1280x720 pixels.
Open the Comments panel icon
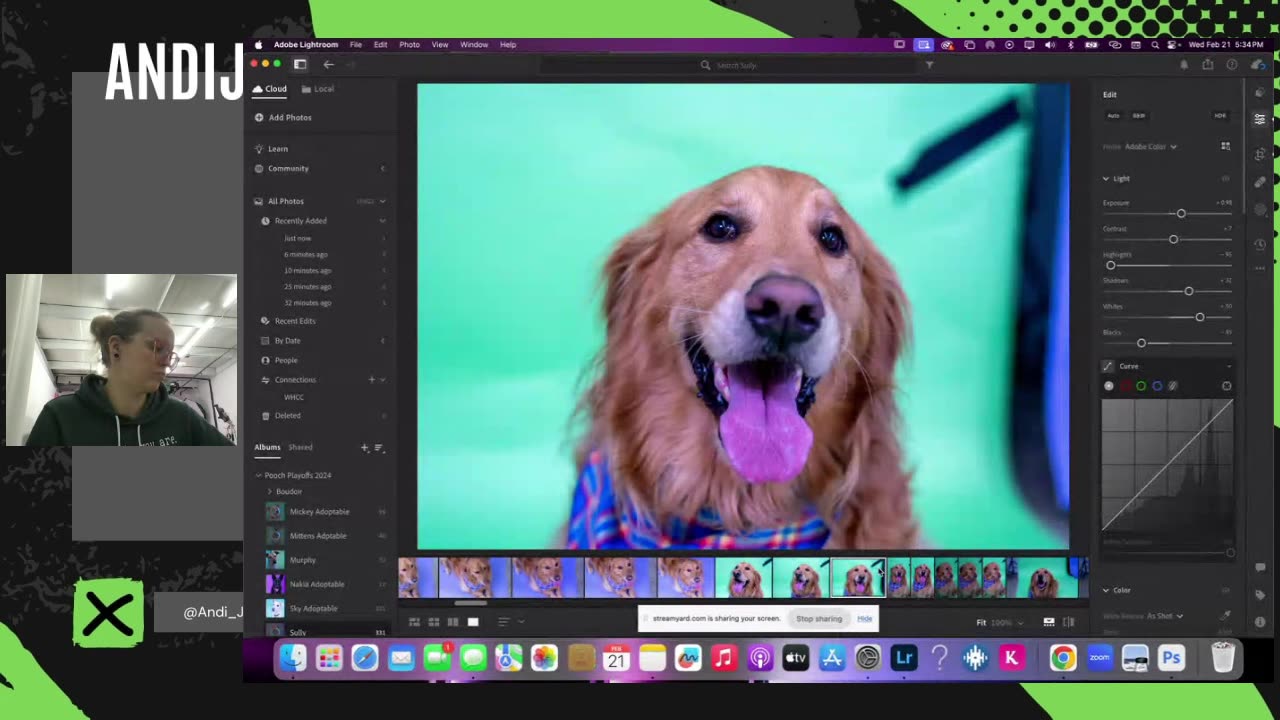[x=1260, y=568]
